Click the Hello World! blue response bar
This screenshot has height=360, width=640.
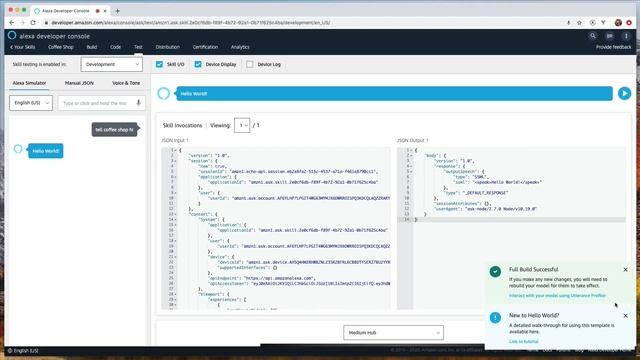(x=394, y=93)
